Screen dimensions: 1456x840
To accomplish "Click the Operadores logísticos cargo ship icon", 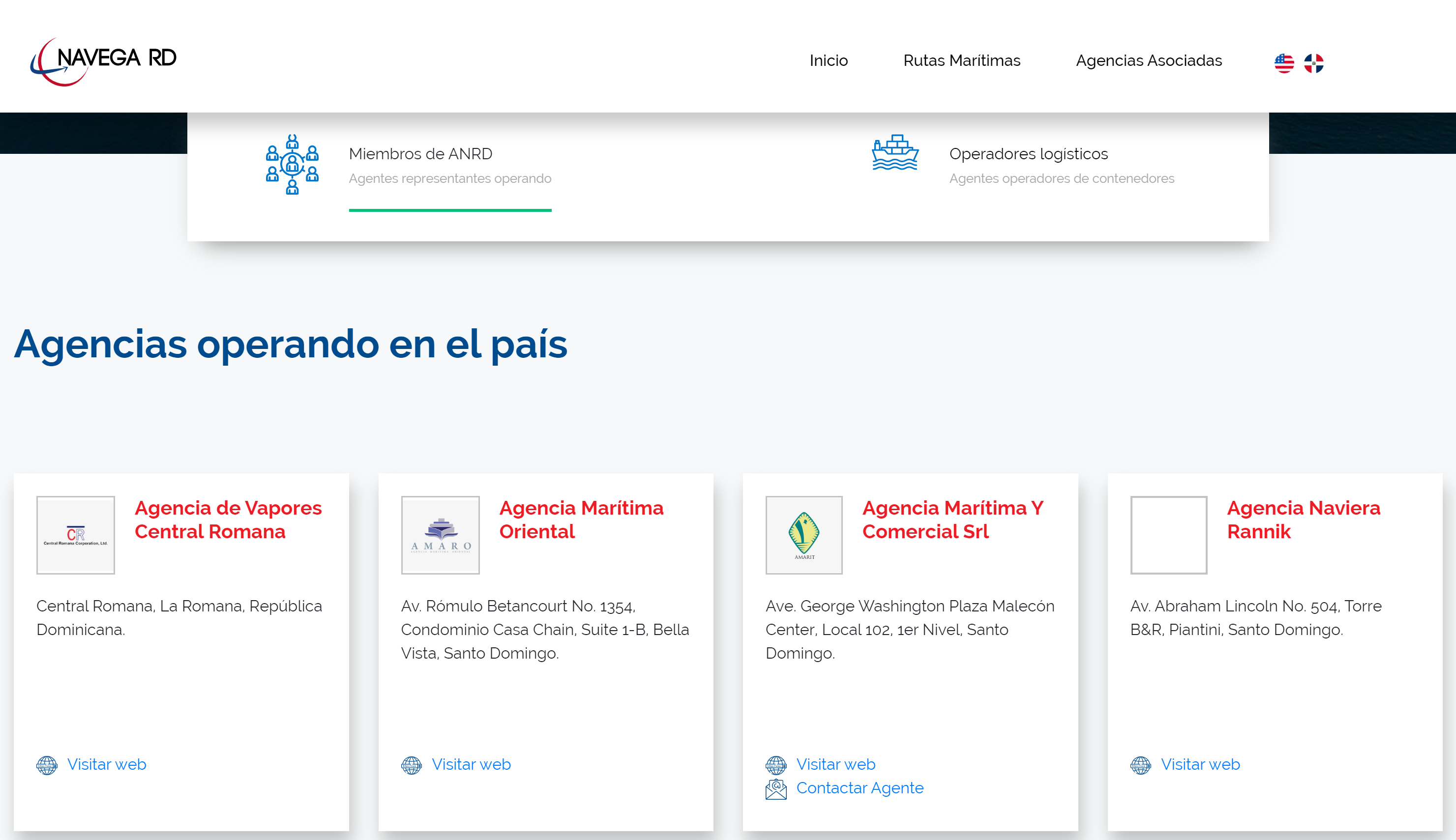I will 894,153.
